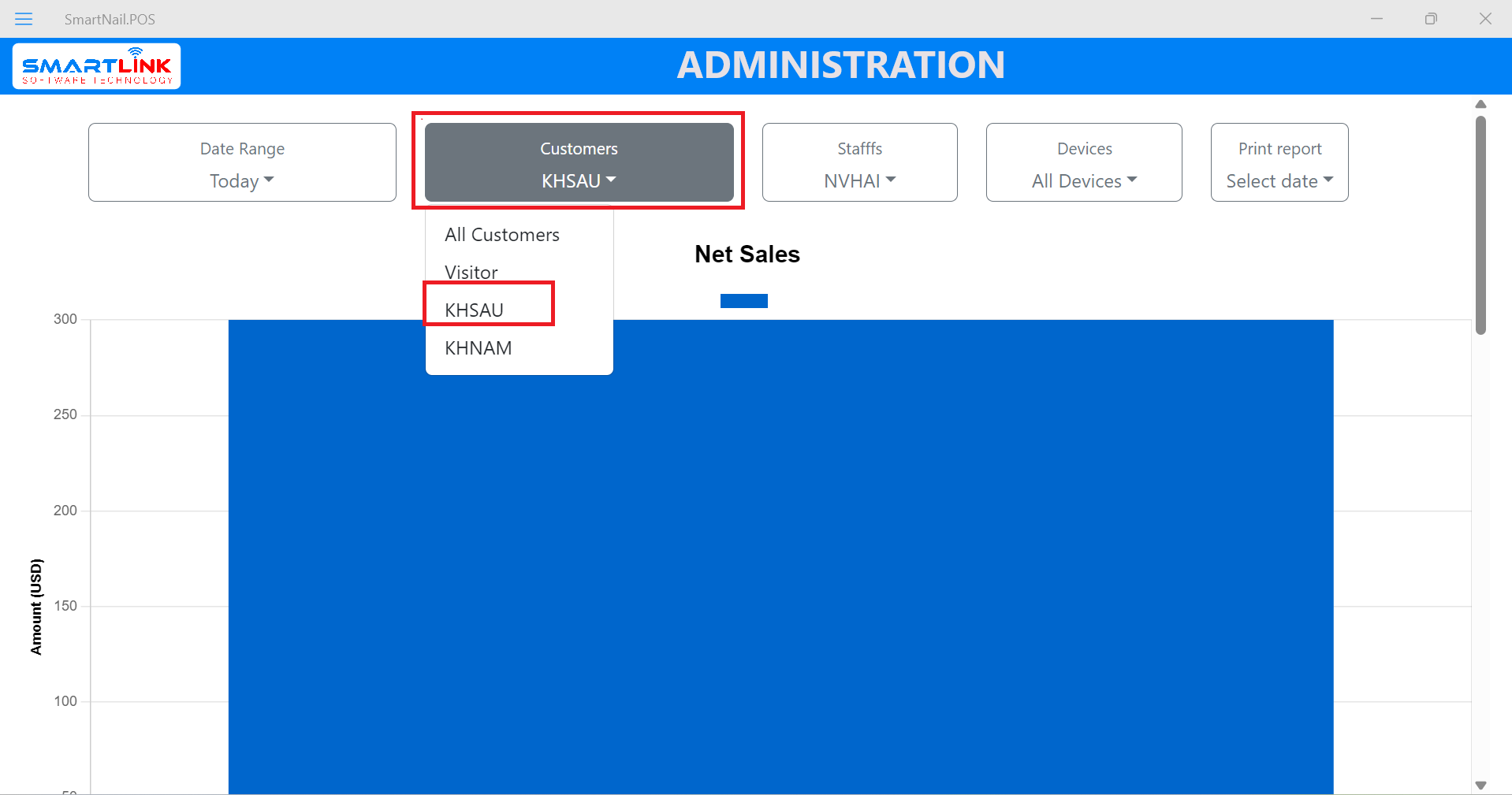Pick KHNAM from customer list

point(479,348)
